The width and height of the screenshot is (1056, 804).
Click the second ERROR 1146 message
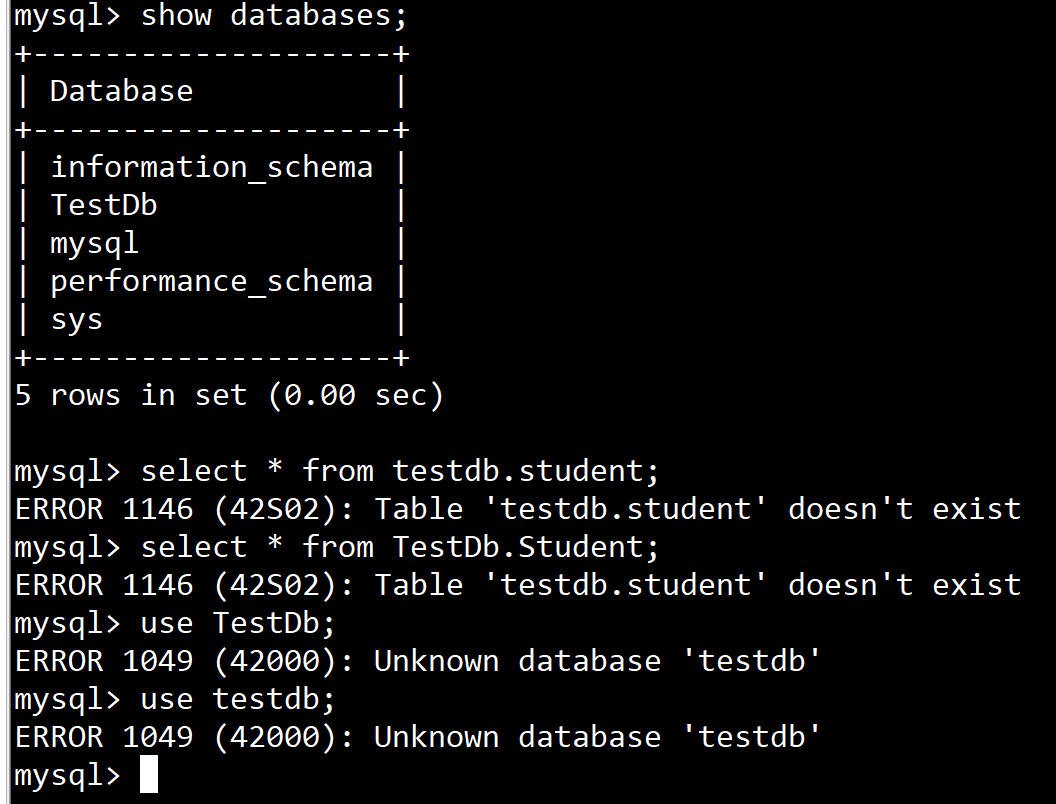tap(517, 585)
